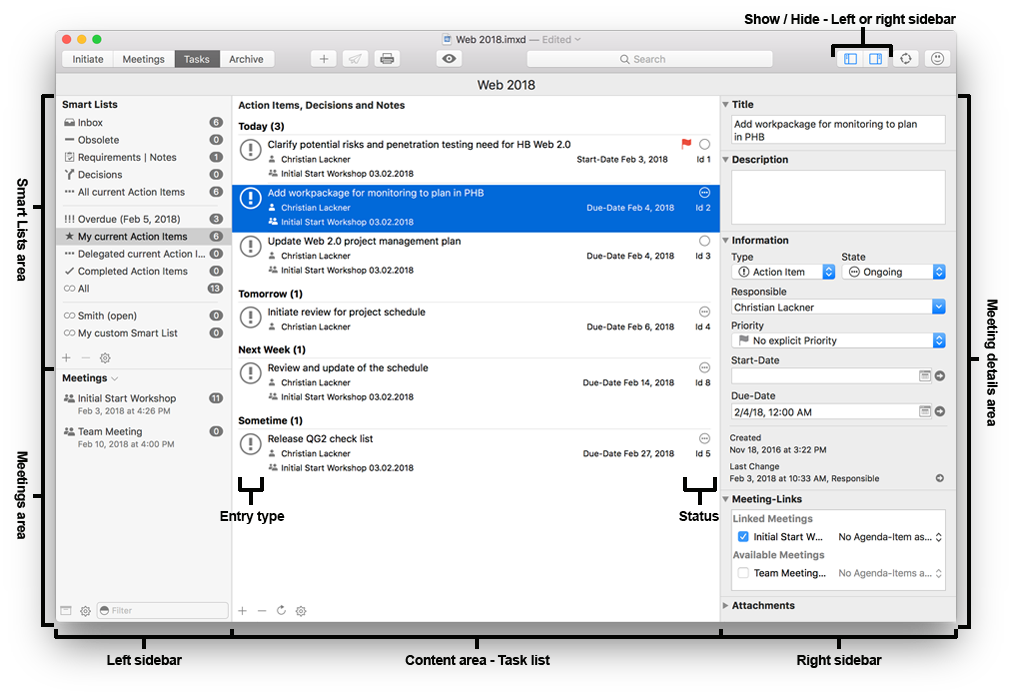Select the Overdue (Feb 5, 2018) list
The height and width of the screenshot is (692, 1012).
[x=143, y=219]
